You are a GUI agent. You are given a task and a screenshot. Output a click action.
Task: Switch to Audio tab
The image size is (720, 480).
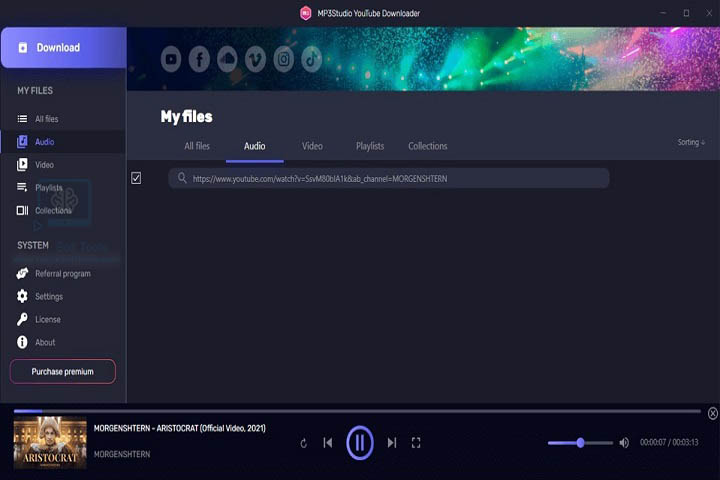click(254, 146)
